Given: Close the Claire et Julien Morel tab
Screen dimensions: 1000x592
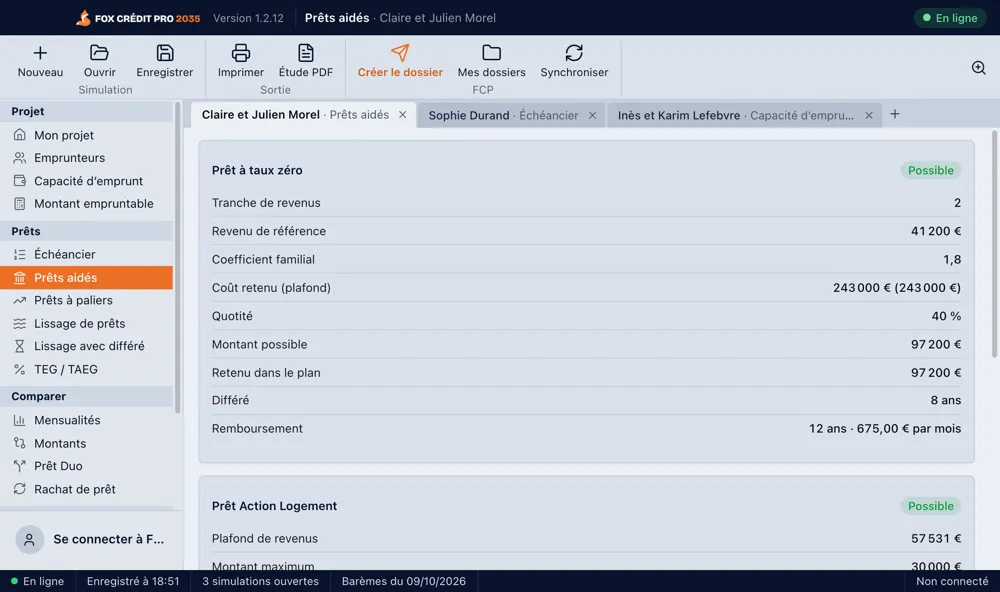Looking at the screenshot, I should (402, 115).
